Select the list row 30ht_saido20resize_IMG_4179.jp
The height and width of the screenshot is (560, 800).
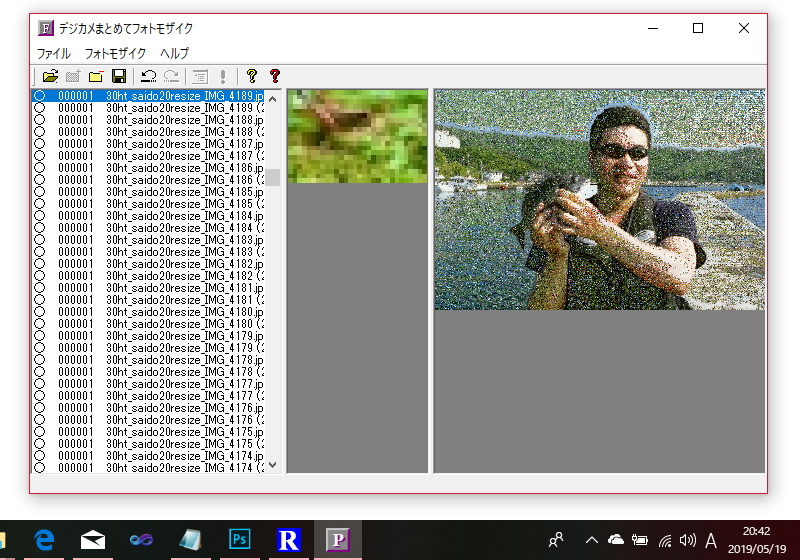click(148, 336)
